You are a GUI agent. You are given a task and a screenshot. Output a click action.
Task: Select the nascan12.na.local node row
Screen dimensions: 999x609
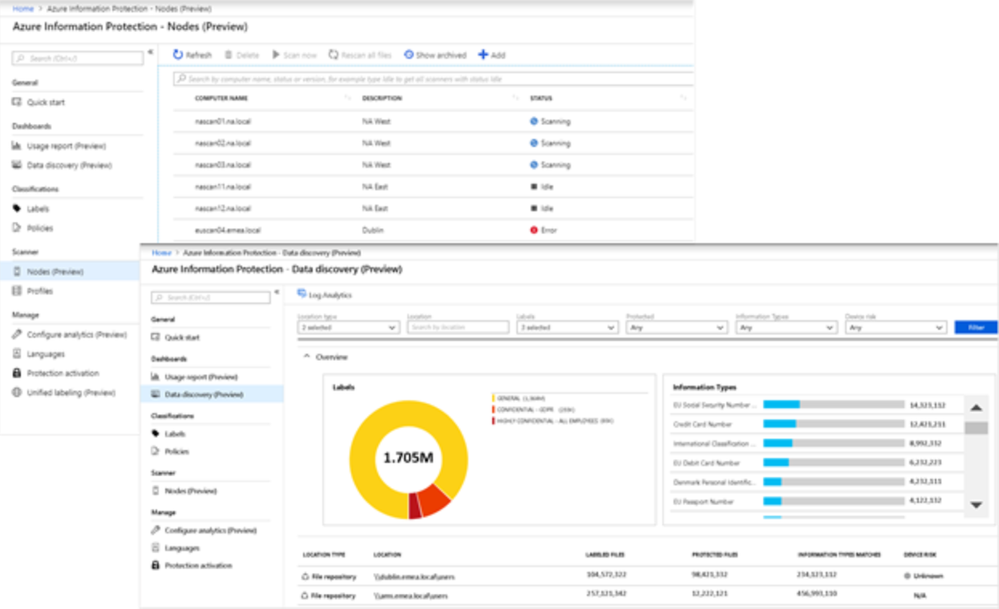click(433, 208)
